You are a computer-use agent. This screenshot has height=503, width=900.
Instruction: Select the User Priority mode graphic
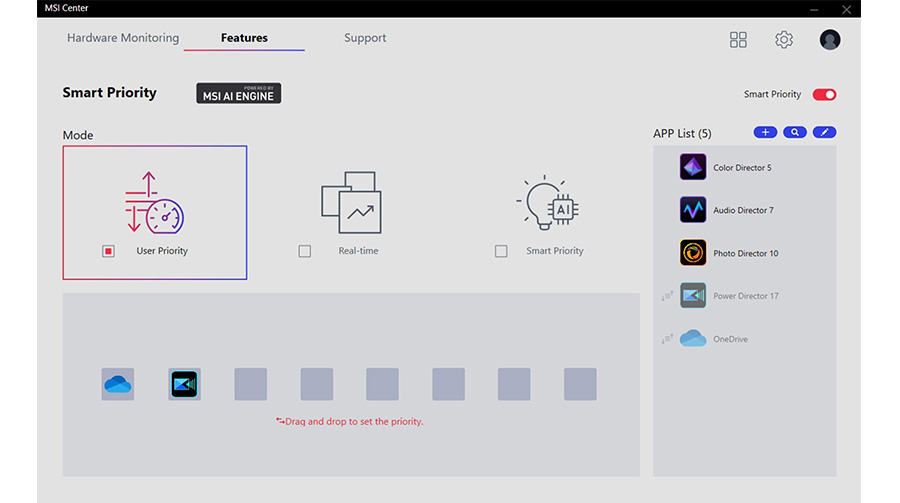click(154, 202)
